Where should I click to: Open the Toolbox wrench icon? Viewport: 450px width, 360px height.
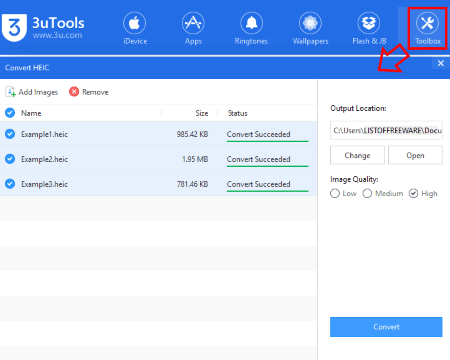click(427, 23)
